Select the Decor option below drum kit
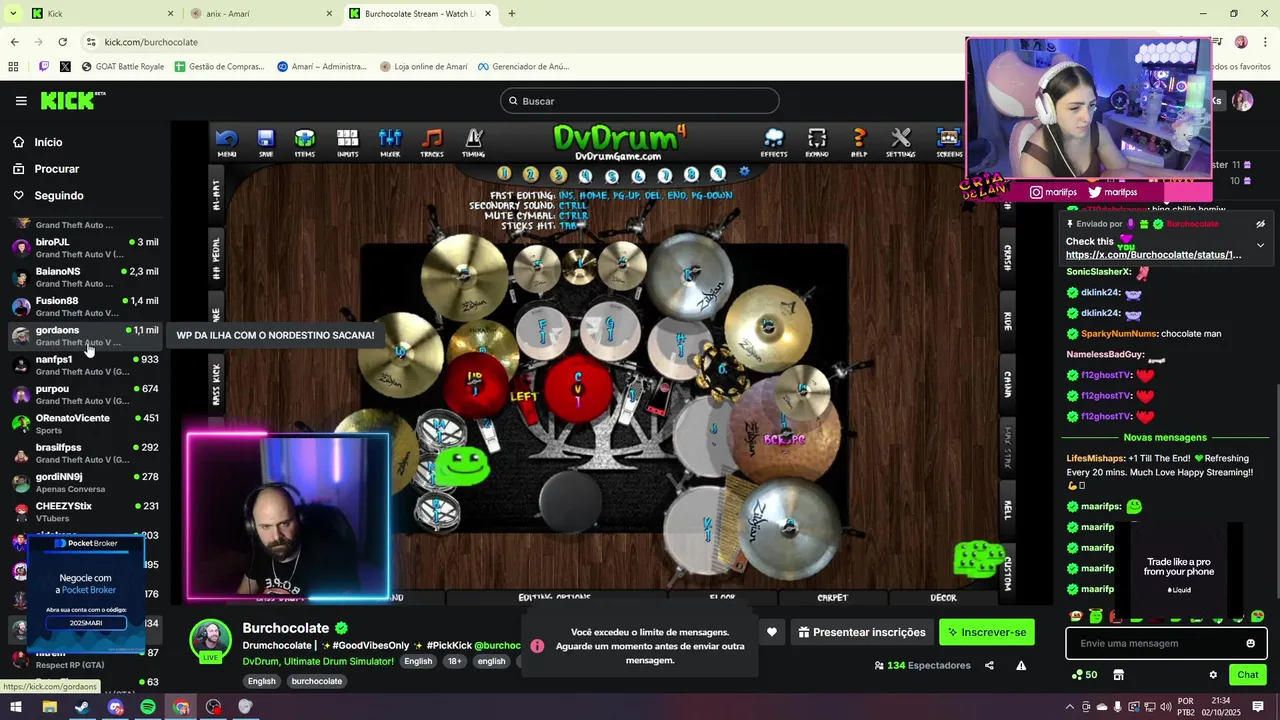The width and height of the screenshot is (1280, 720). click(943, 598)
